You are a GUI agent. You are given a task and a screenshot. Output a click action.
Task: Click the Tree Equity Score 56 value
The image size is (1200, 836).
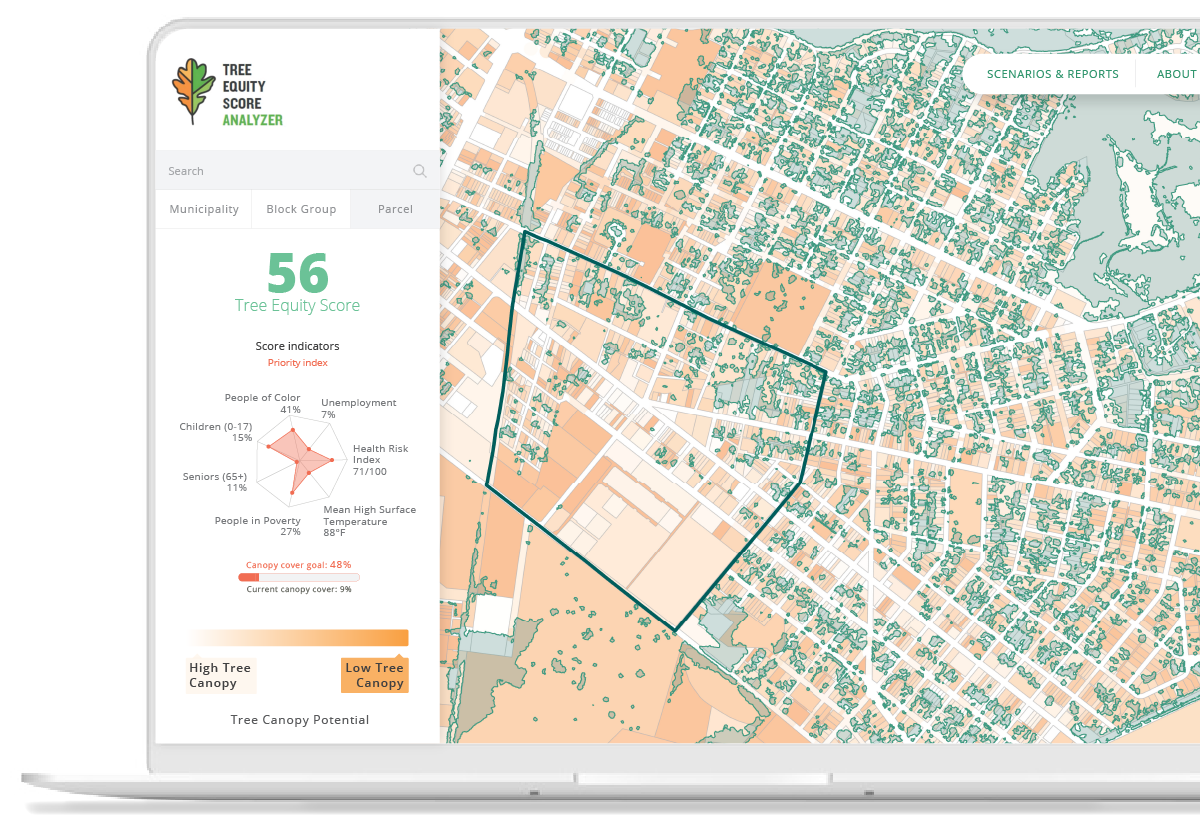[x=297, y=274]
